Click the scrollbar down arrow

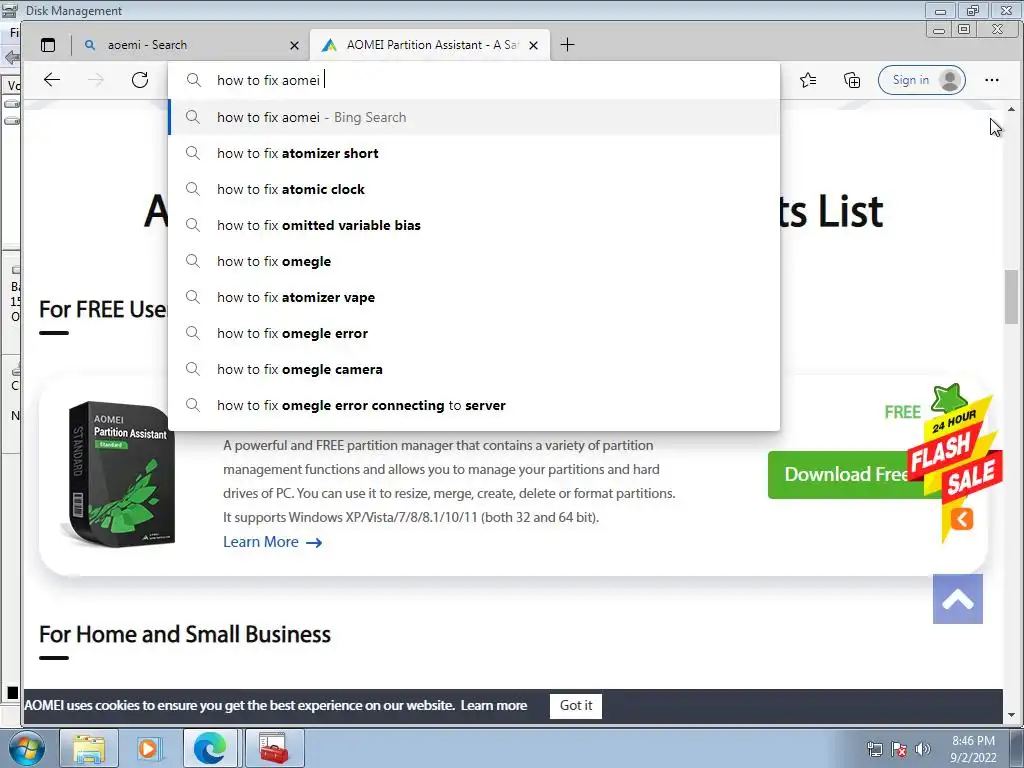[x=1011, y=716]
